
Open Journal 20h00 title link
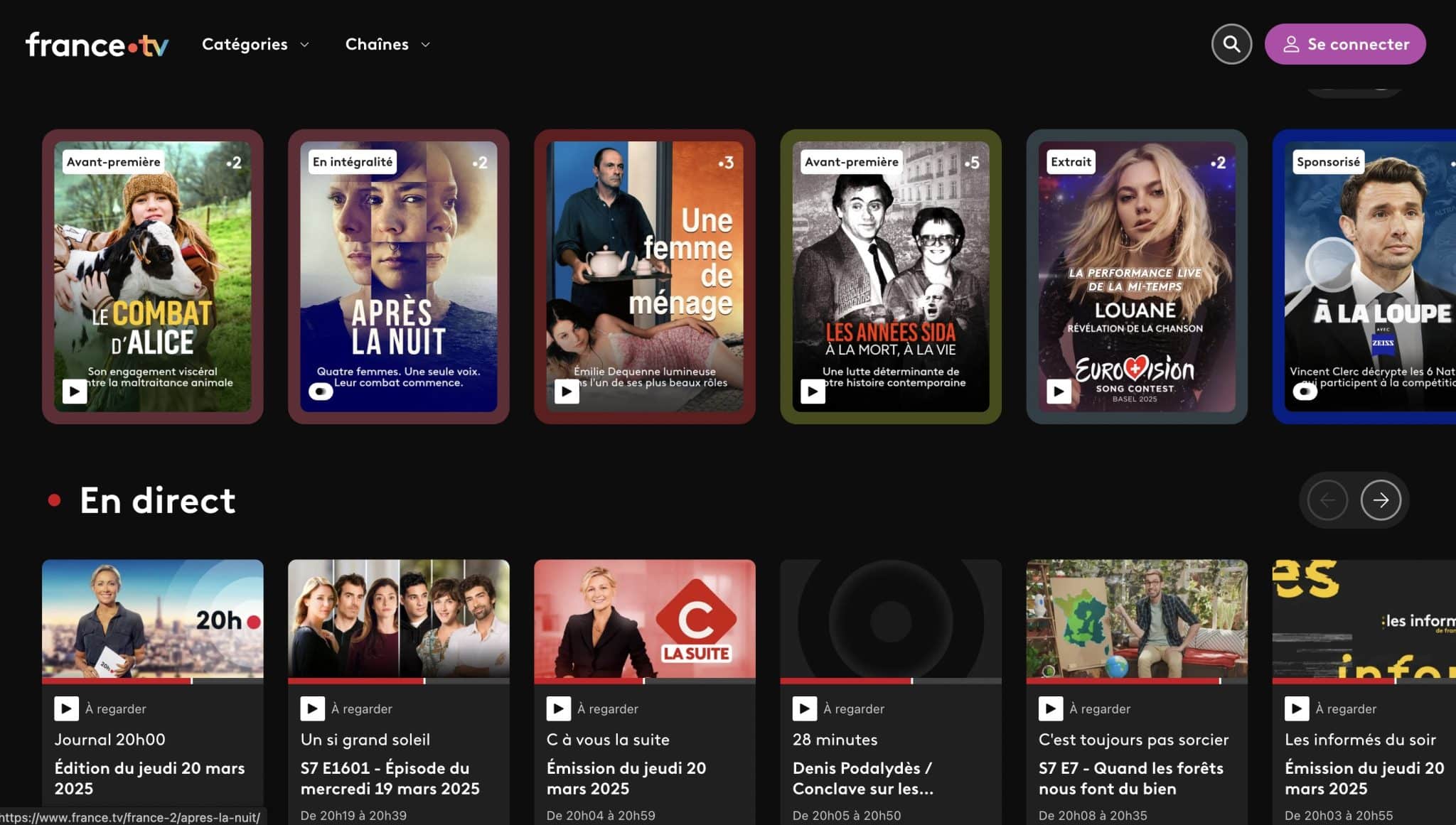tap(110, 740)
